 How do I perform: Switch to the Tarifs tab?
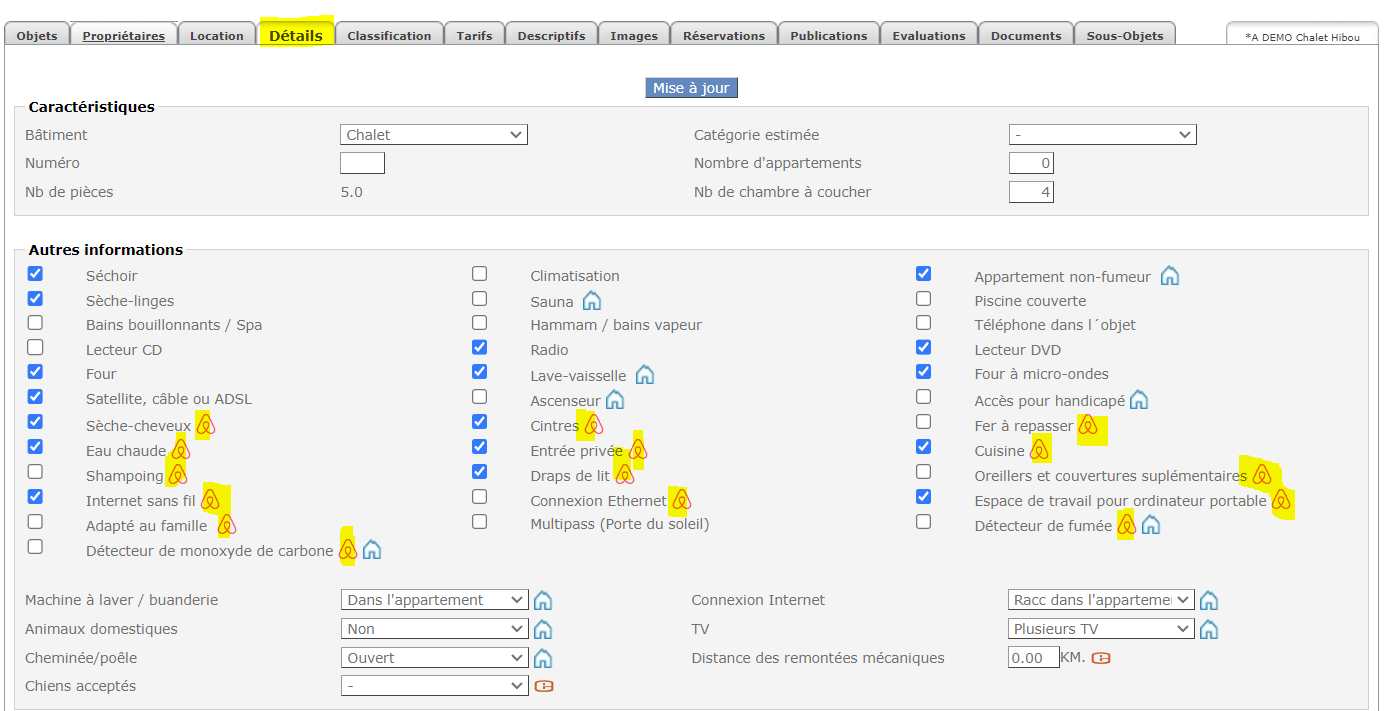474,36
